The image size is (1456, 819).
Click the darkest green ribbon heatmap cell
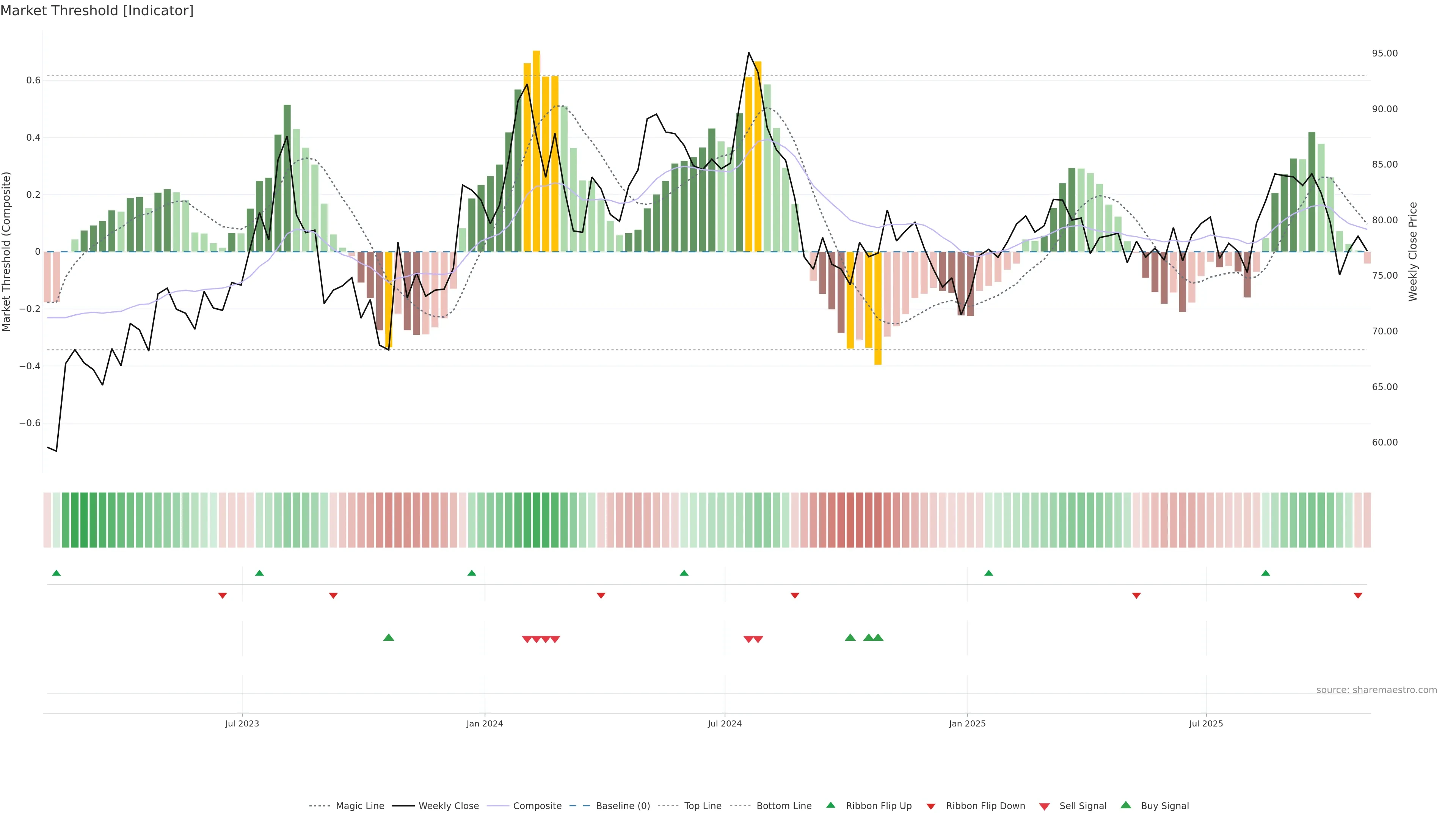tap(84, 520)
